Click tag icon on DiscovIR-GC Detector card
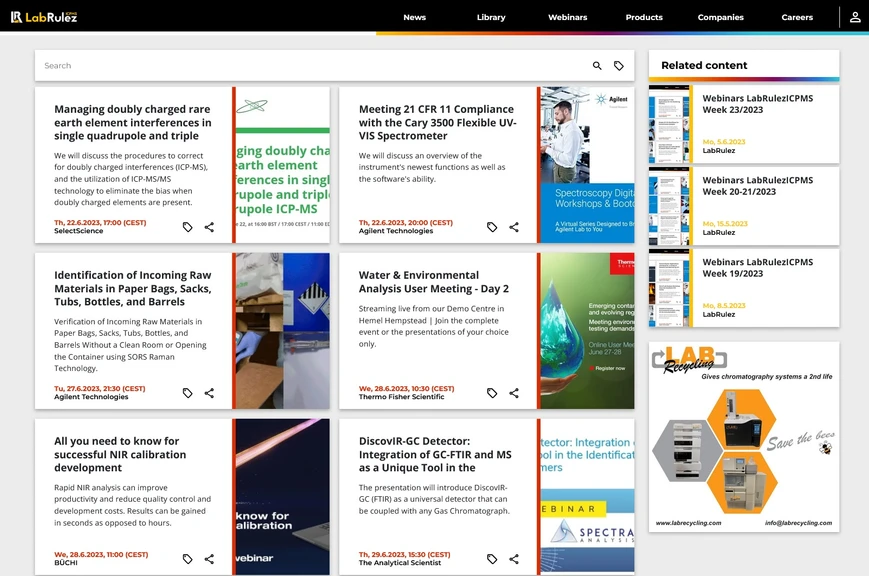 (x=492, y=559)
